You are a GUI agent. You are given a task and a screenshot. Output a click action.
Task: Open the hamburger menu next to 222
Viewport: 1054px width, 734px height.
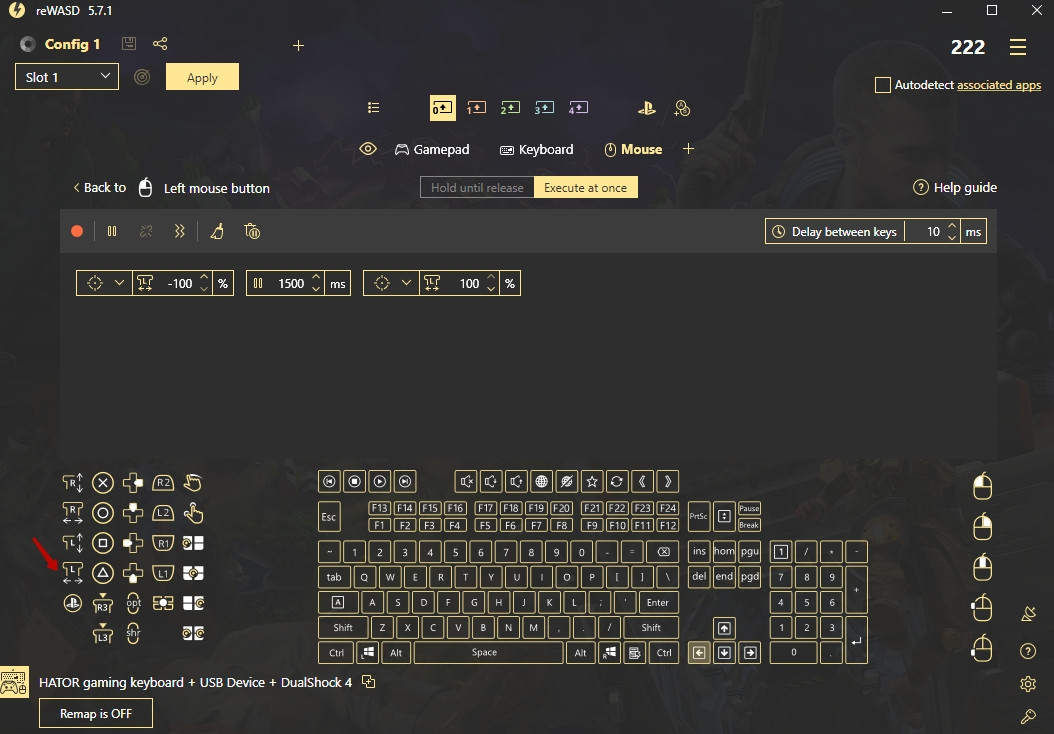coord(1018,47)
